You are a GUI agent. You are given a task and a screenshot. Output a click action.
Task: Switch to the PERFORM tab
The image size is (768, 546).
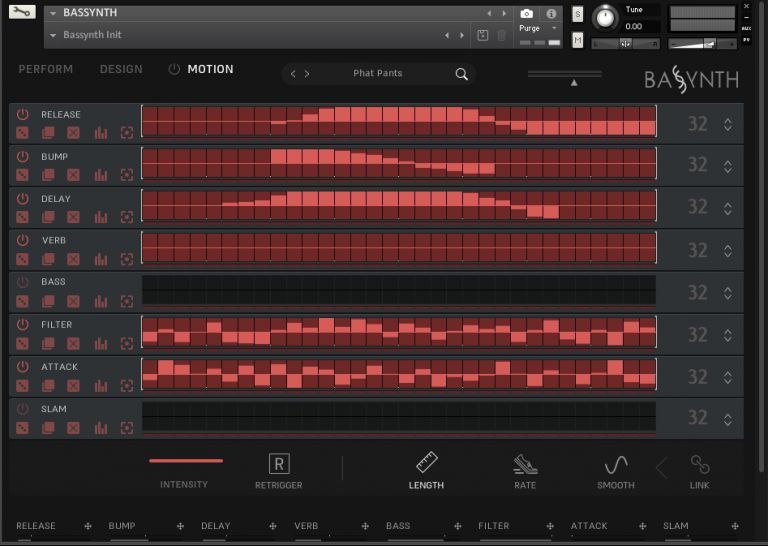point(46,69)
